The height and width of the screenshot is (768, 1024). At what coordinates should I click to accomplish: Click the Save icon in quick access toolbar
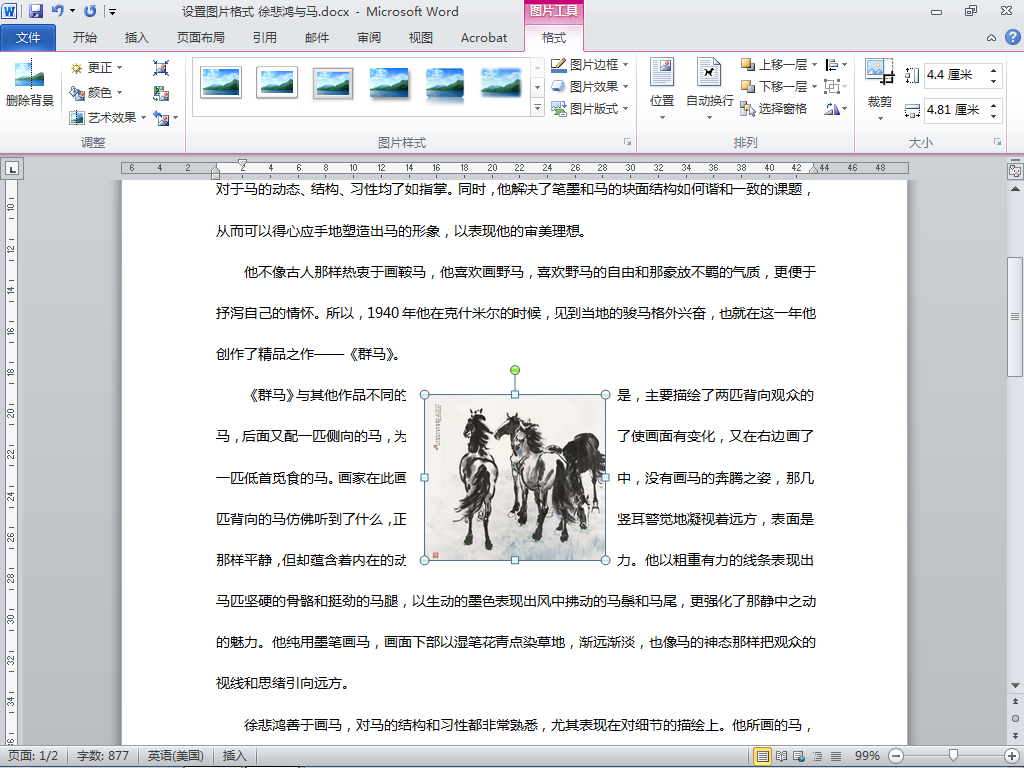tap(36, 11)
